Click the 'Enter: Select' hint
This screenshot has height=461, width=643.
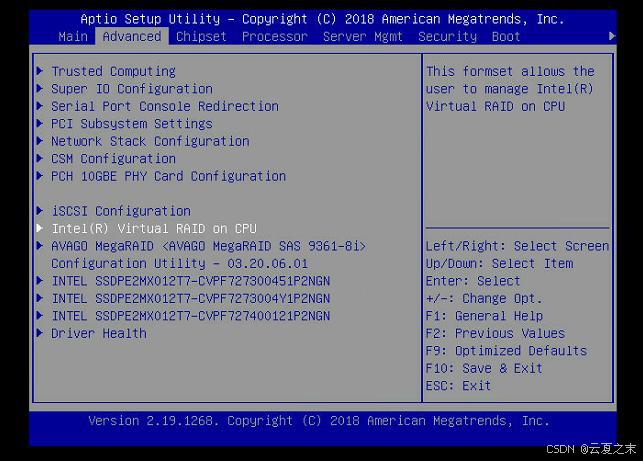[473, 281]
